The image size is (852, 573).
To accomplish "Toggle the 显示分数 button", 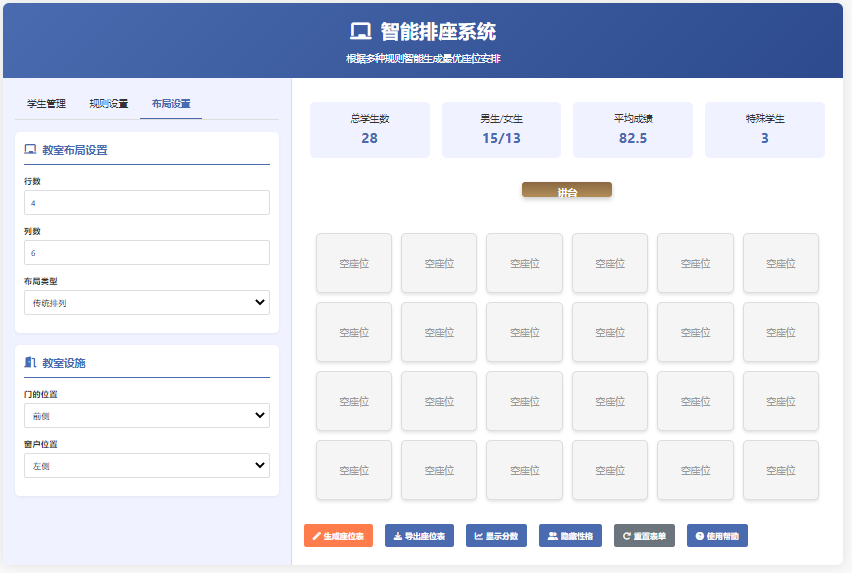I will click(x=497, y=536).
